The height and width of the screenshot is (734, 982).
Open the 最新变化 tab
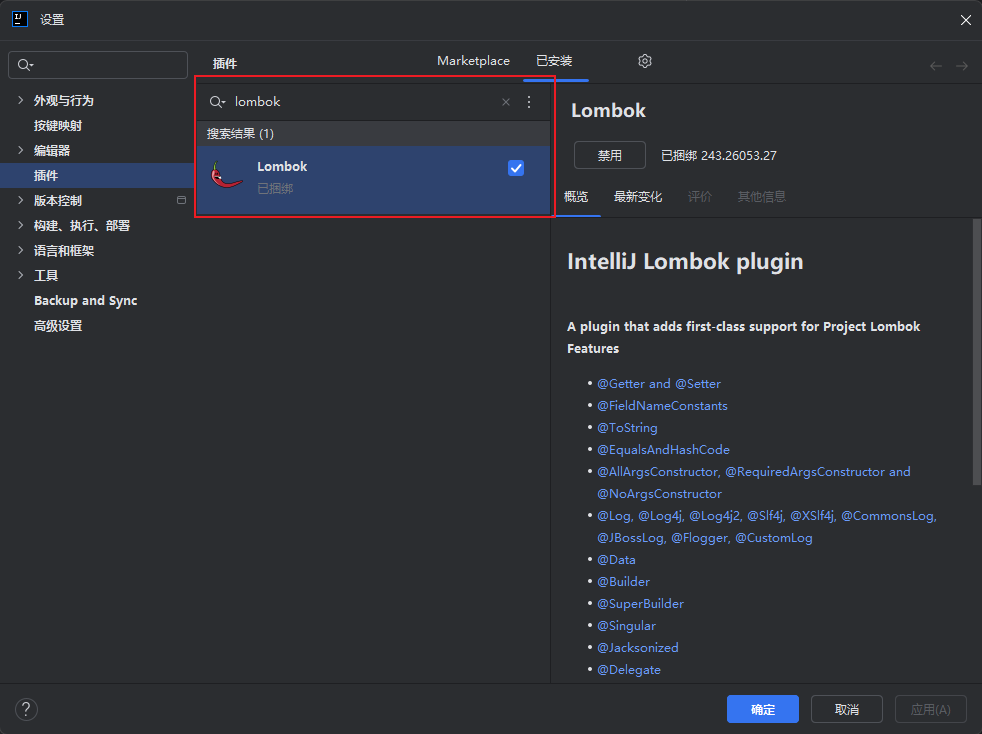[638, 197]
